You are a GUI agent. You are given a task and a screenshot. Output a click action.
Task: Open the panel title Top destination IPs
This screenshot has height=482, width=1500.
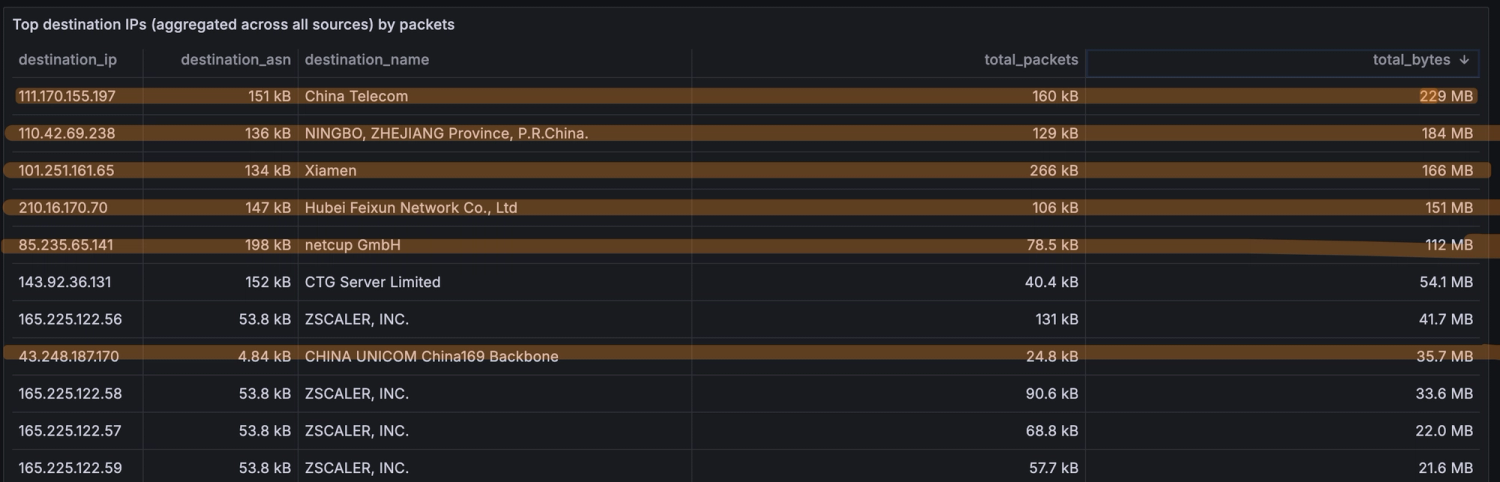pos(233,24)
